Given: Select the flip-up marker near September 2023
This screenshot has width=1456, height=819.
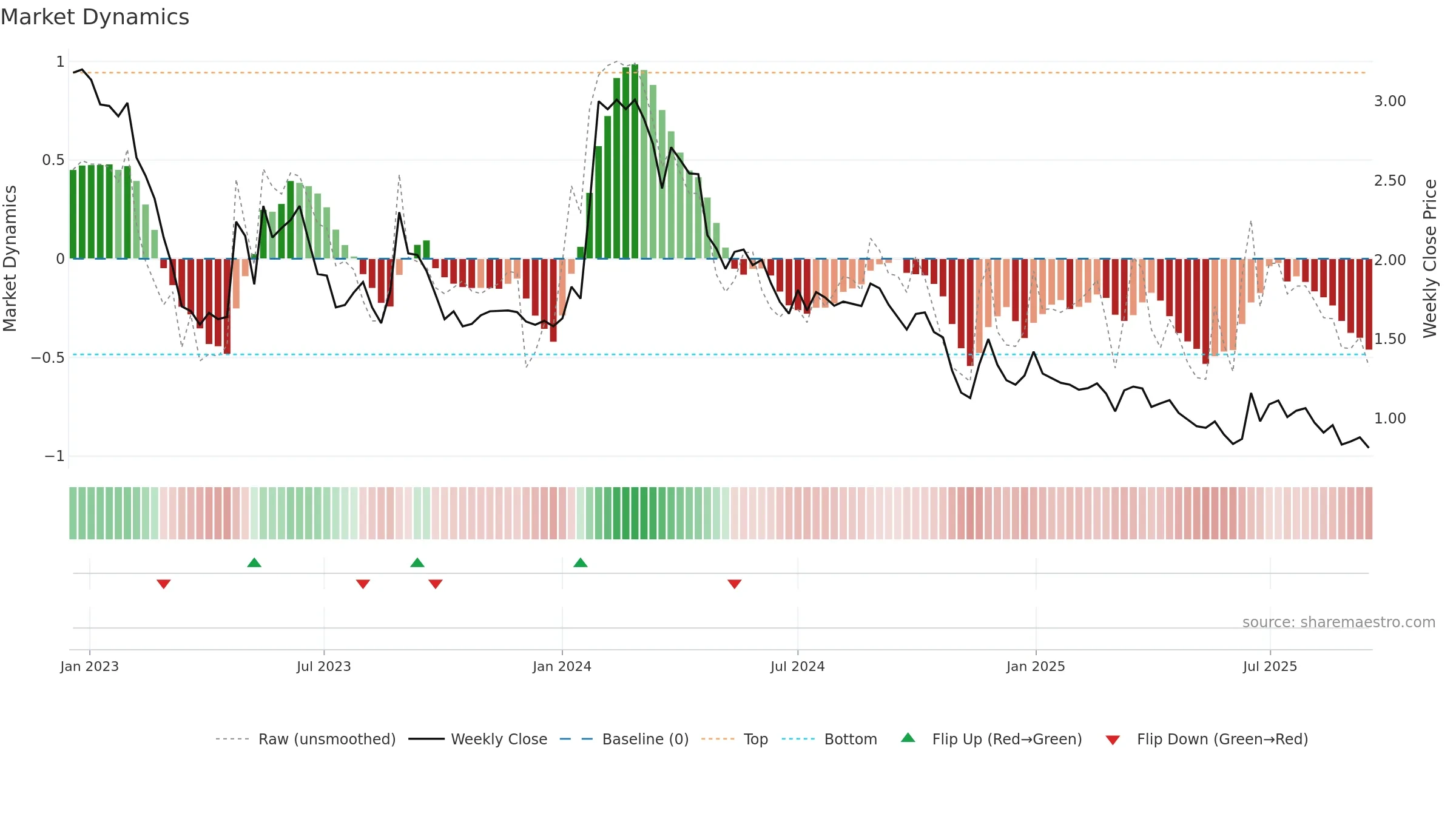Looking at the screenshot, I should [417, 562].
